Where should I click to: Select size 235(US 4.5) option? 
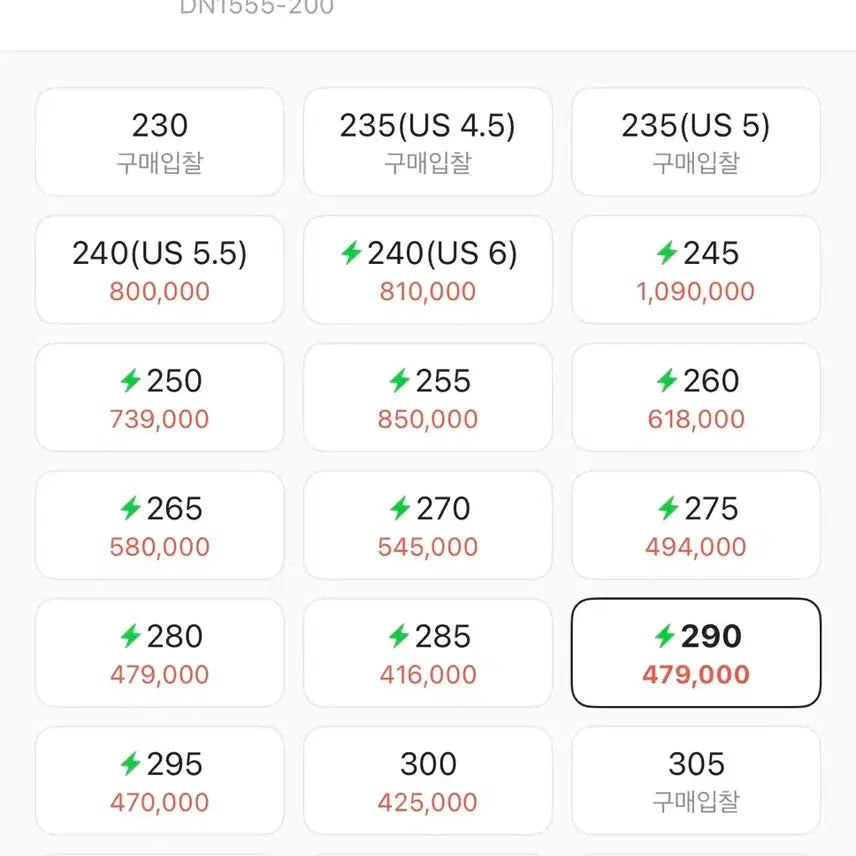pos(427,141)
